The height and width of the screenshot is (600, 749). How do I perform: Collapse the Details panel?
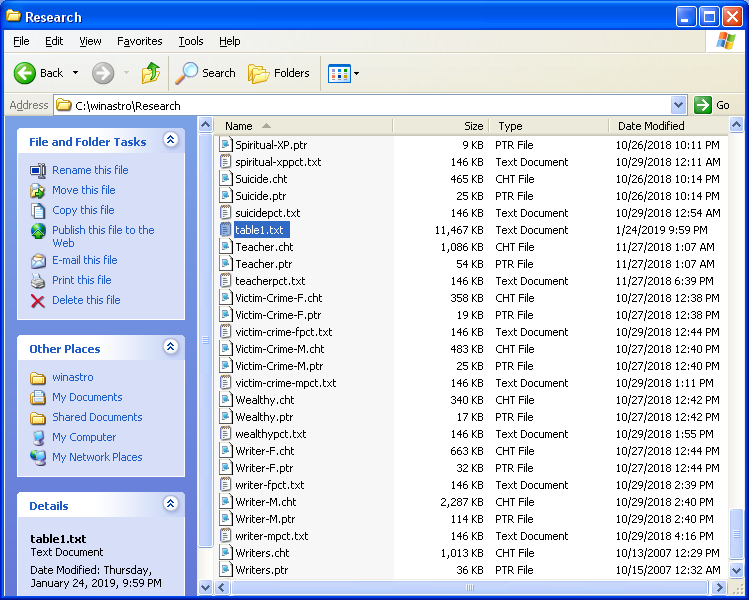[x=171, y=504]
